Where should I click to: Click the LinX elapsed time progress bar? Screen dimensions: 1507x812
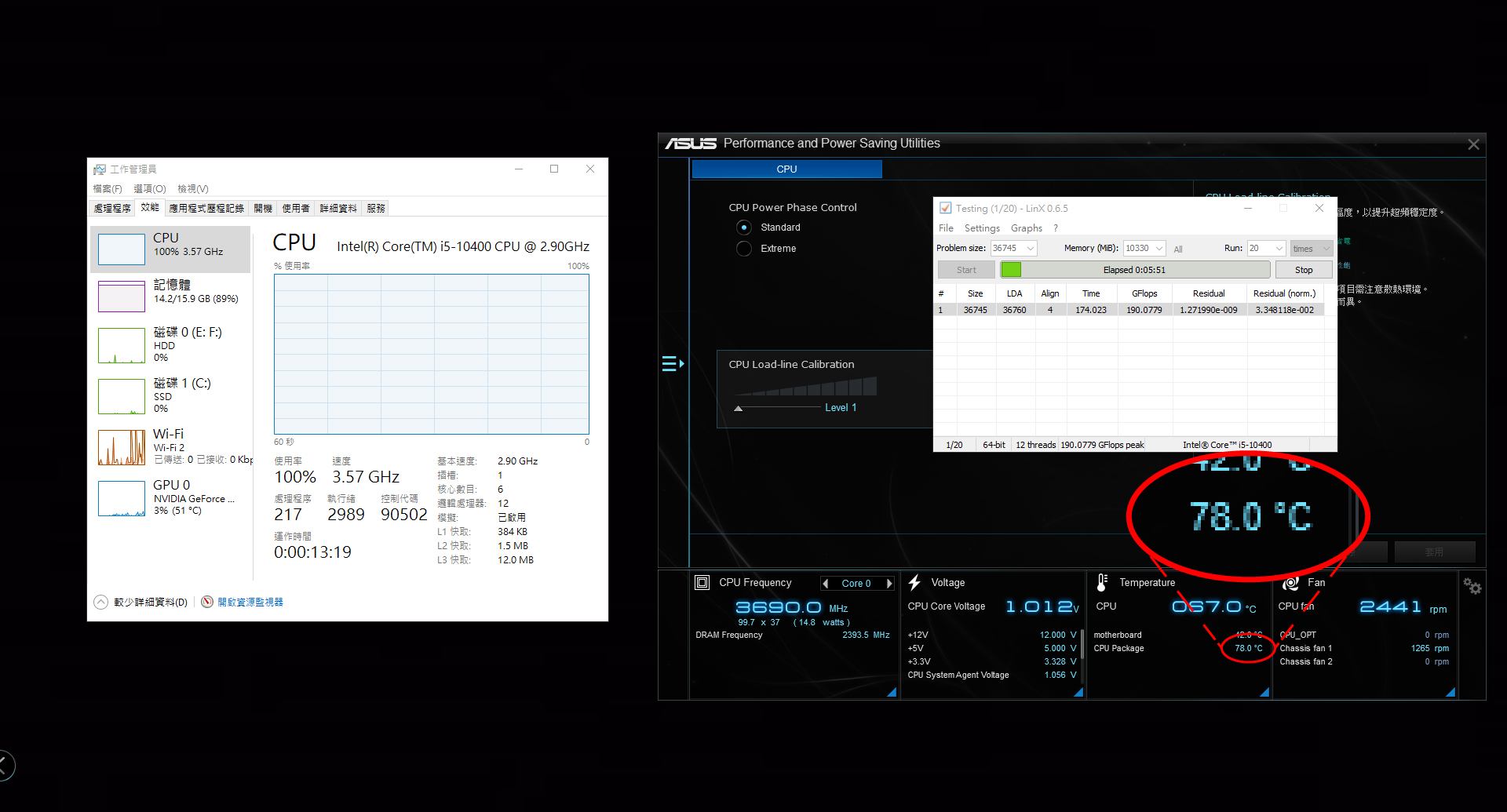pyautogui.click(x=1135, y=270)
